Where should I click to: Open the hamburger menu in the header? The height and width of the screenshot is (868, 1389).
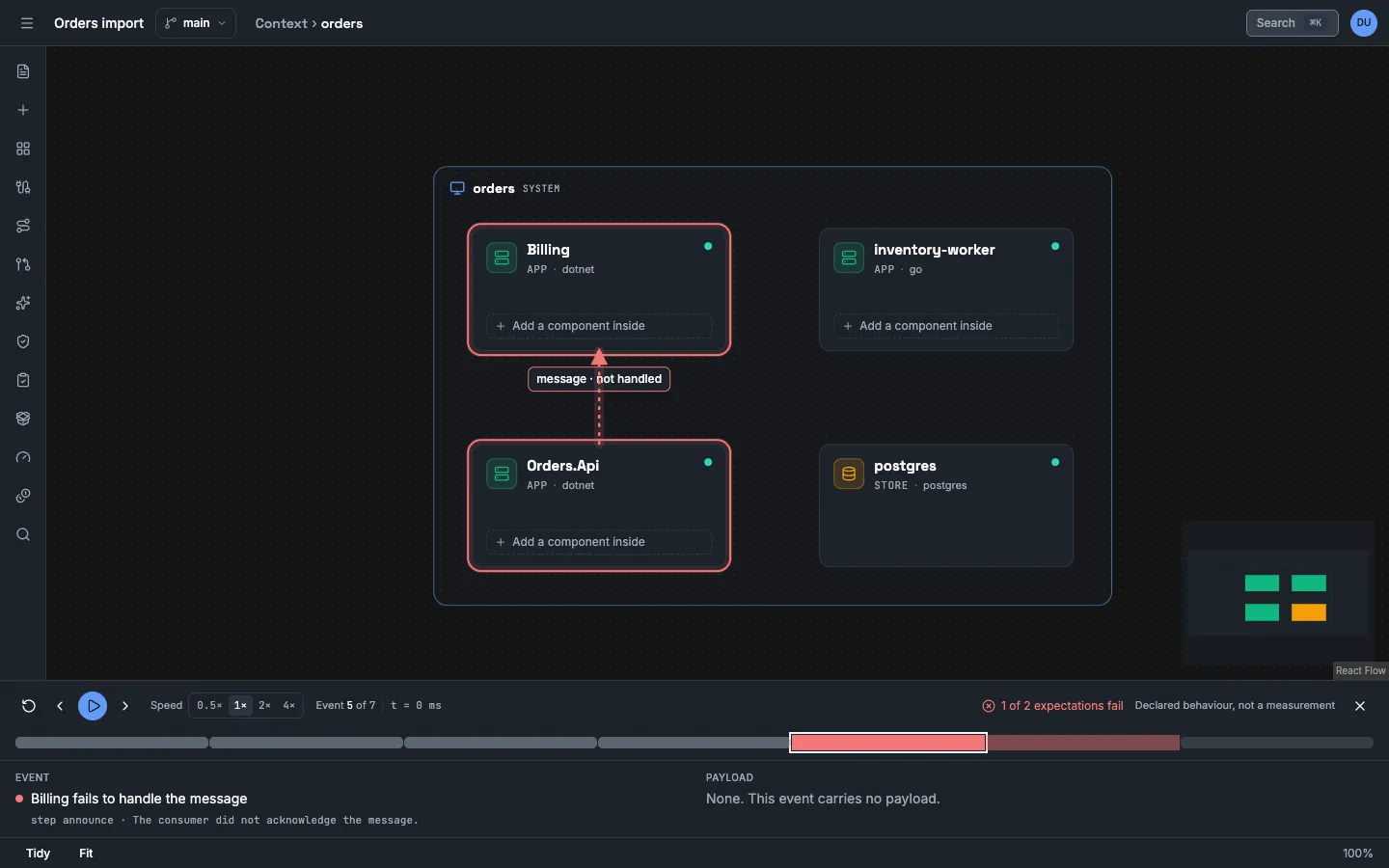(27, 23)
